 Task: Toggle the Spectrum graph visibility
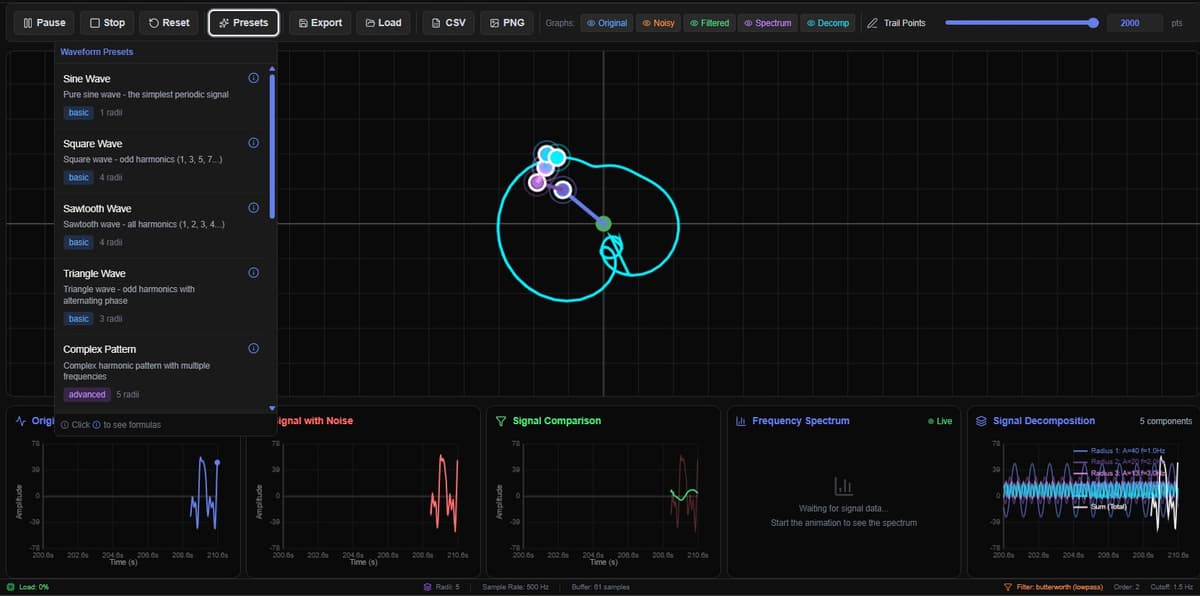click(768, 23)
